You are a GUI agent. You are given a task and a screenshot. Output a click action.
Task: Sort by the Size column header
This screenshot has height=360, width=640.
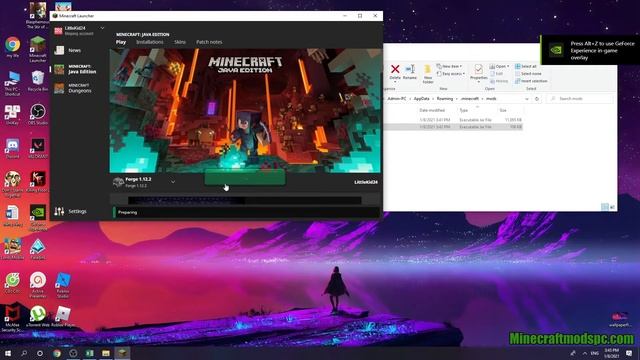[503, 110]
